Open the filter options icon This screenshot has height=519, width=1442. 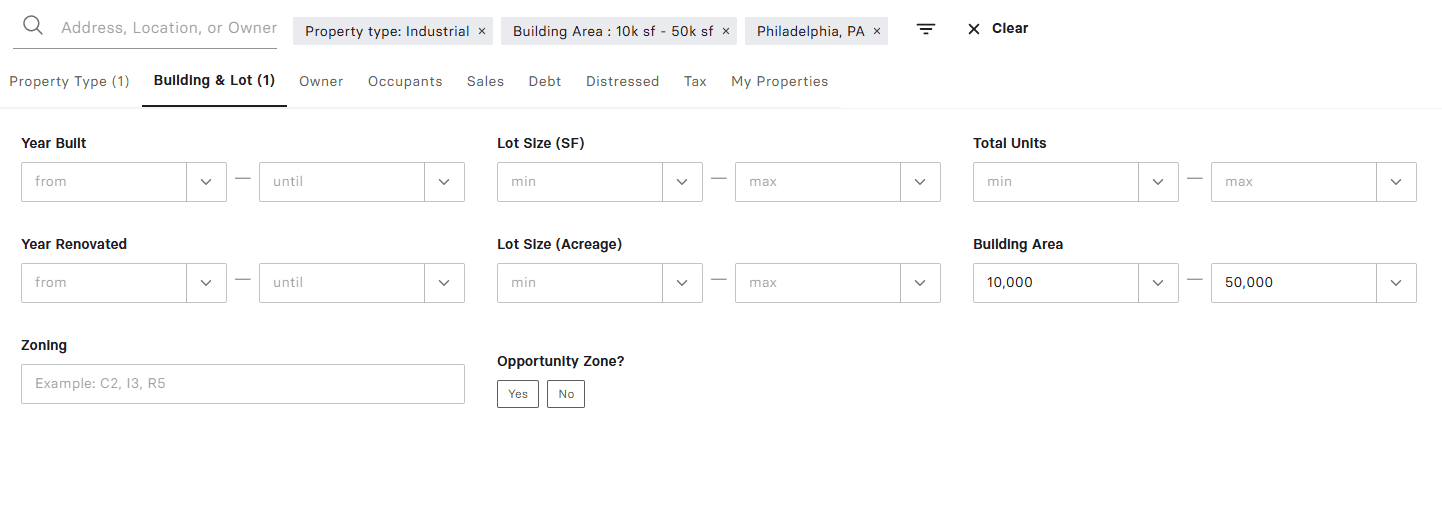point(926,29)
